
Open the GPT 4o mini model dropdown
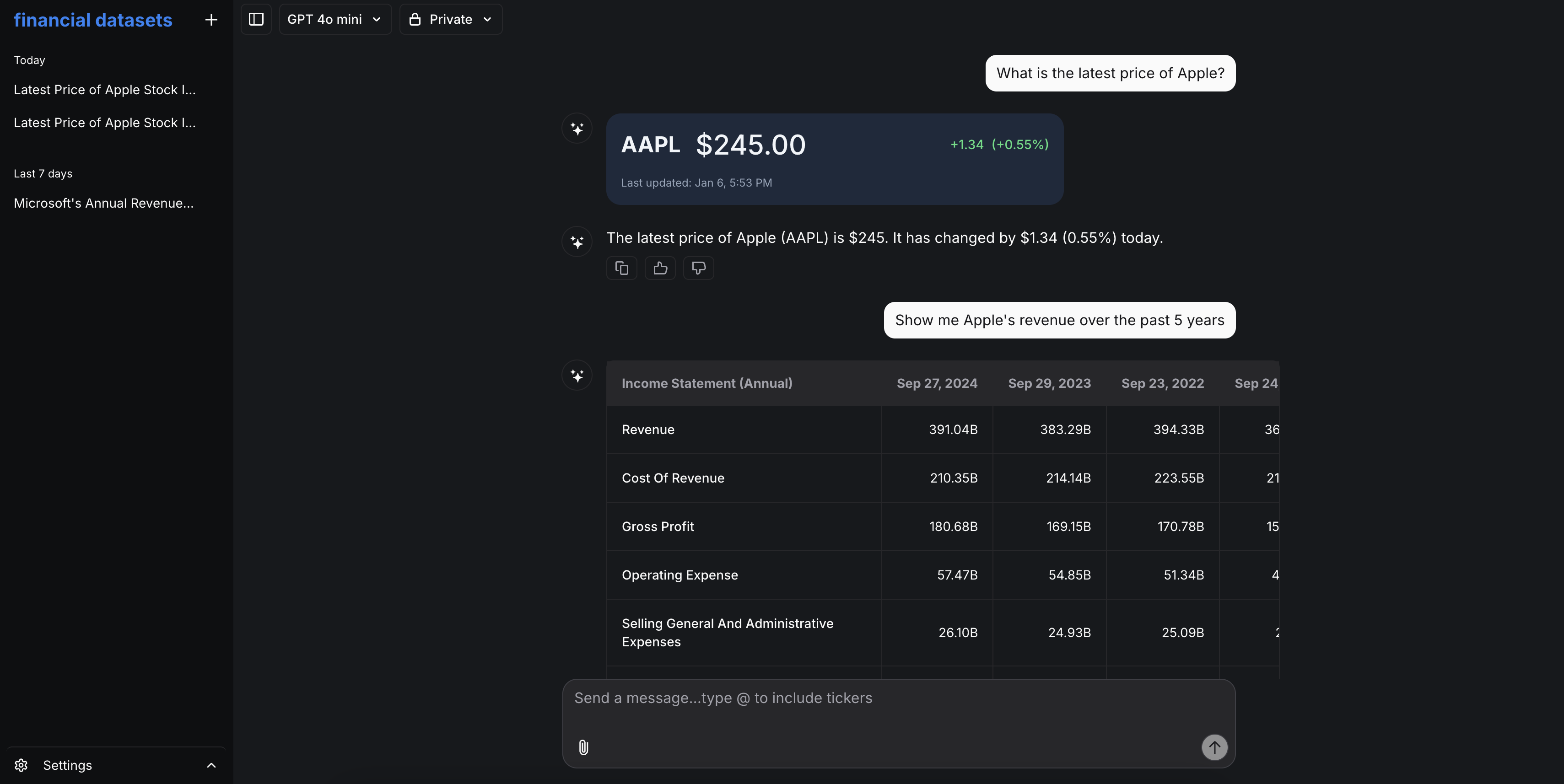pyautogui.click(x=334, y=19)
